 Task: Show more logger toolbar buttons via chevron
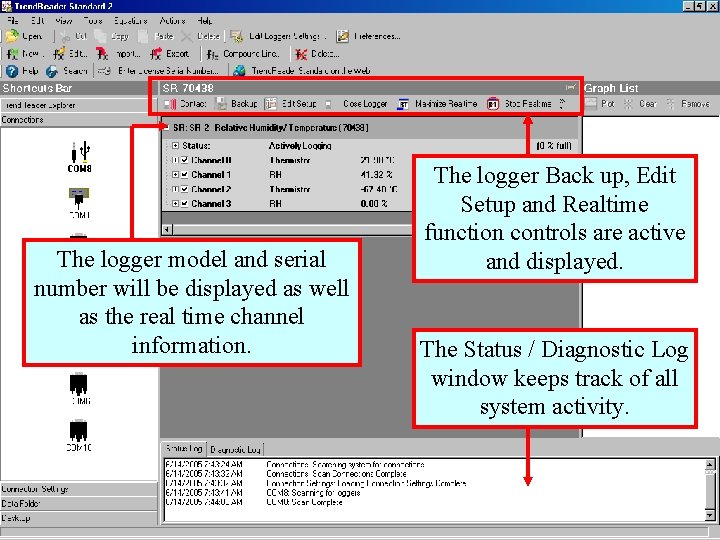click(562, 104)
